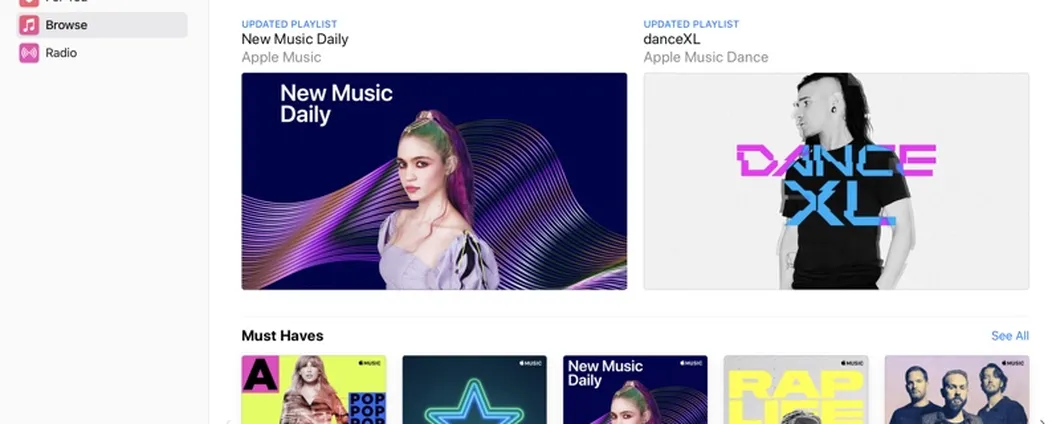The width and height of the screenshot is (1060, 424).
Task: Click See All for Must Haves
Action: [x=1010, y=336]
